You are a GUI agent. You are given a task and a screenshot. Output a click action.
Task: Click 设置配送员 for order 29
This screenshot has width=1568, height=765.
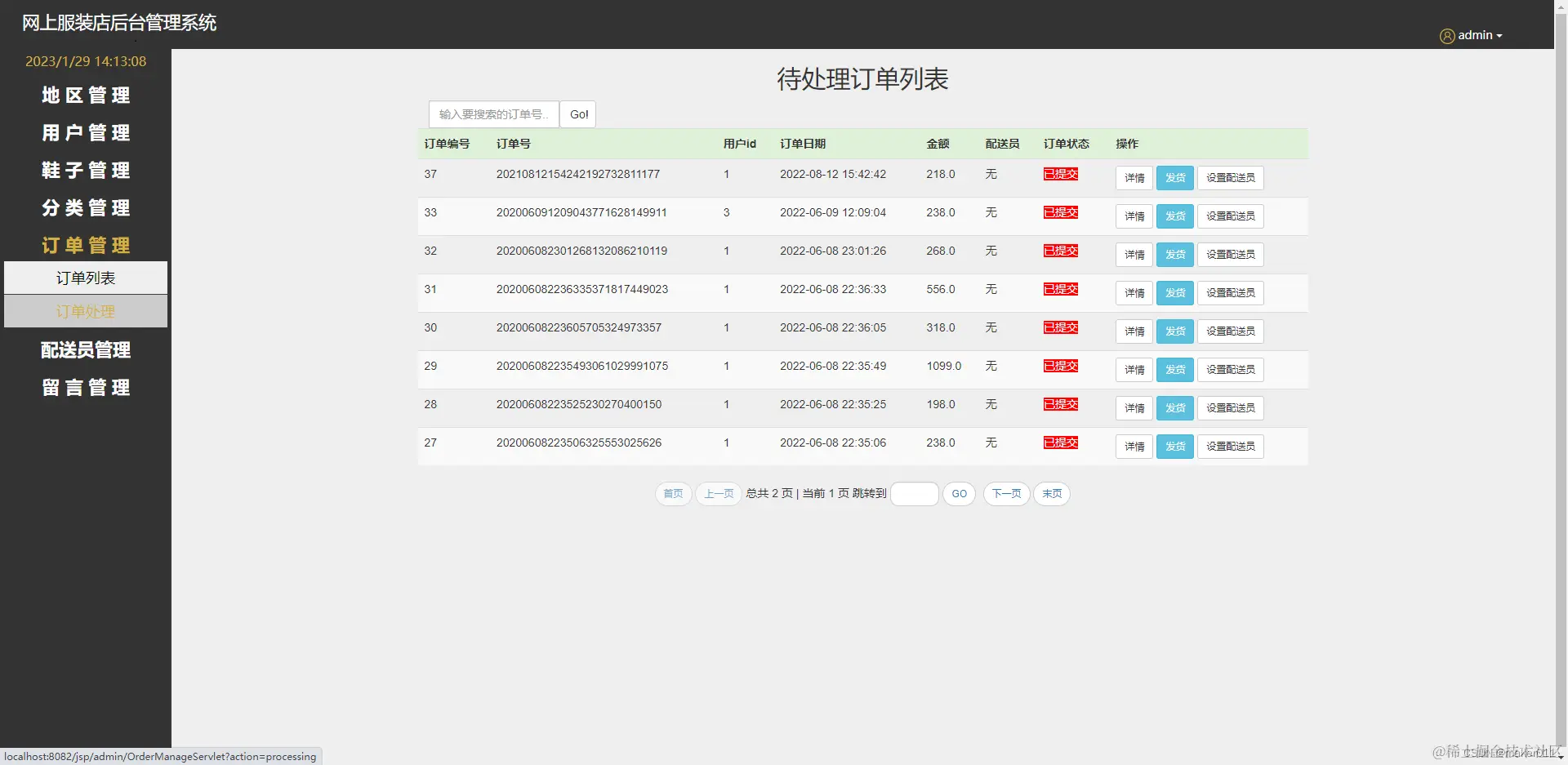coord(1231,370)
